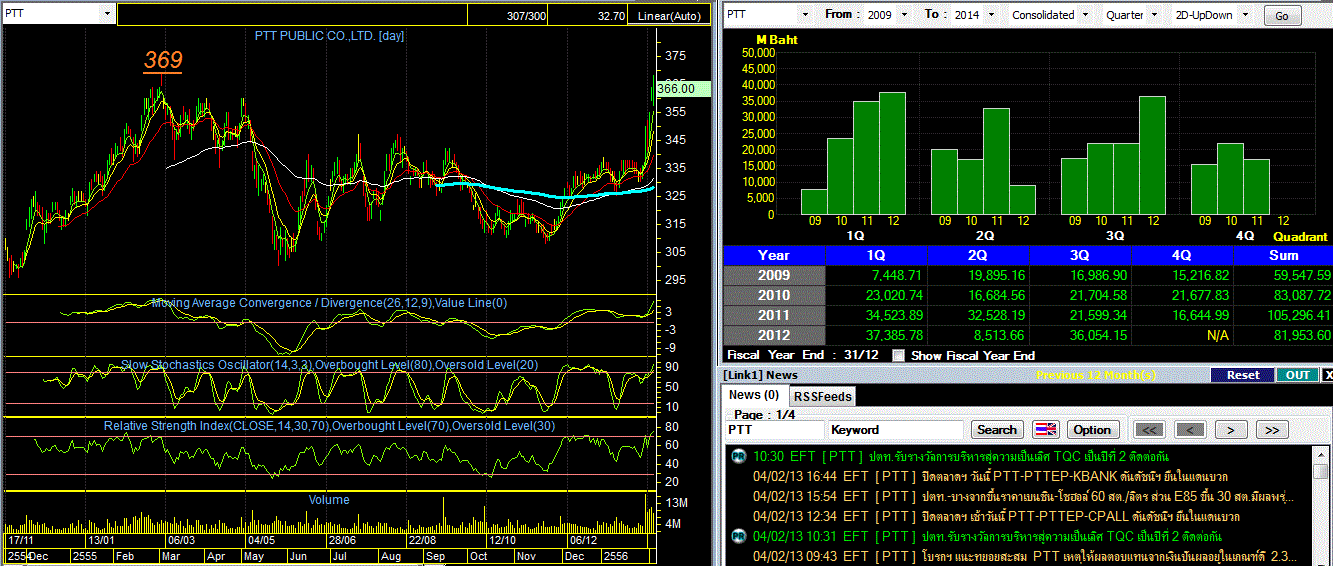Click the Sum column header
The image size is (1333, 566).
[x=1283, y=255]
